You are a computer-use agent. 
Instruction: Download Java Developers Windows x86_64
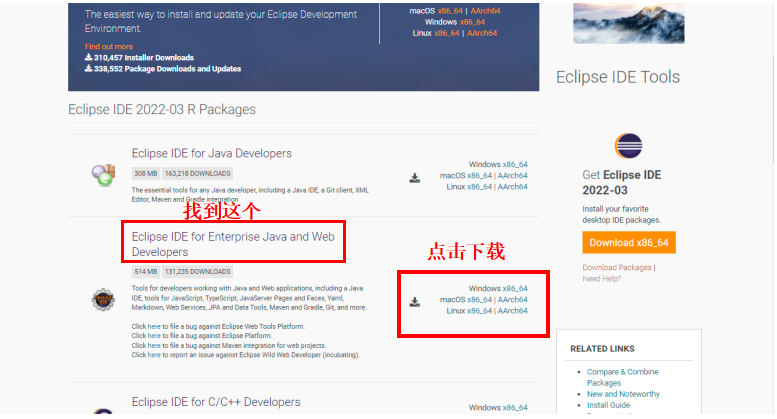515,164
